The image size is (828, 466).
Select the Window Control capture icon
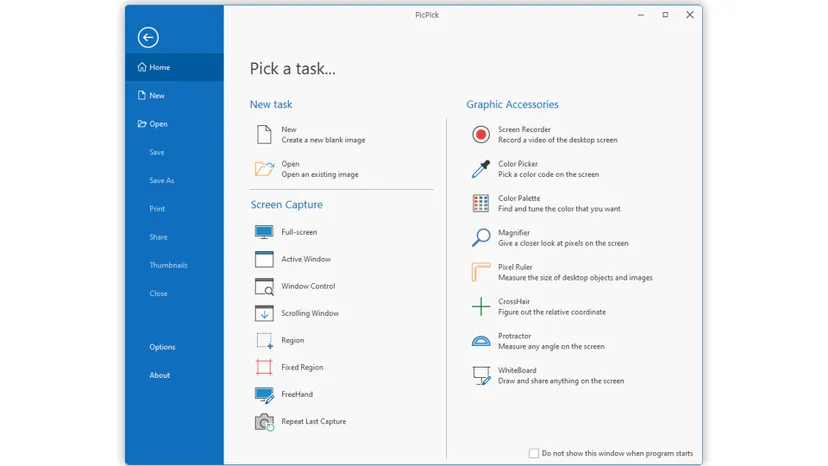[x=264, y=286]
